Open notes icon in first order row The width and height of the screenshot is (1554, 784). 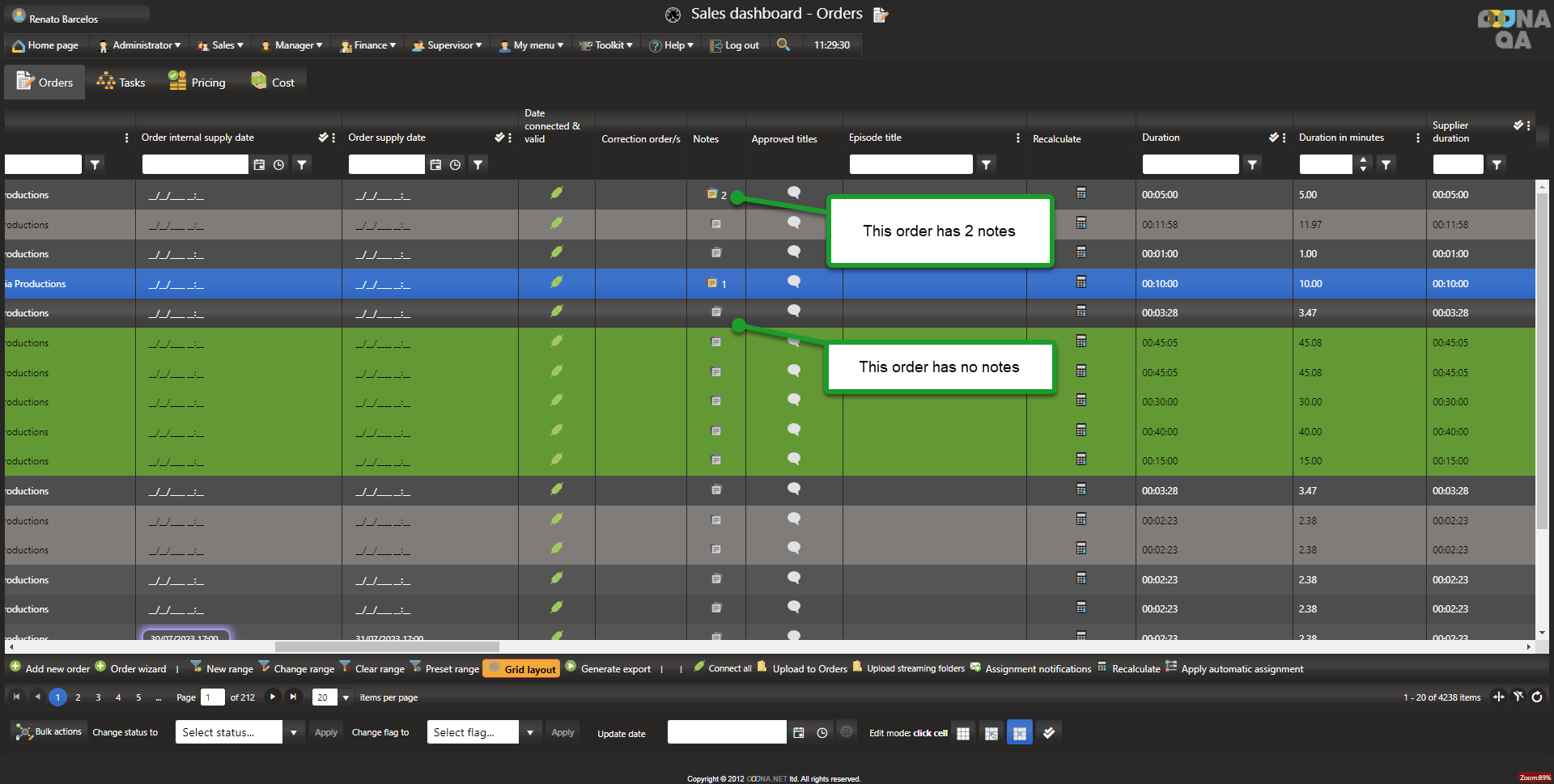point(712,194)
